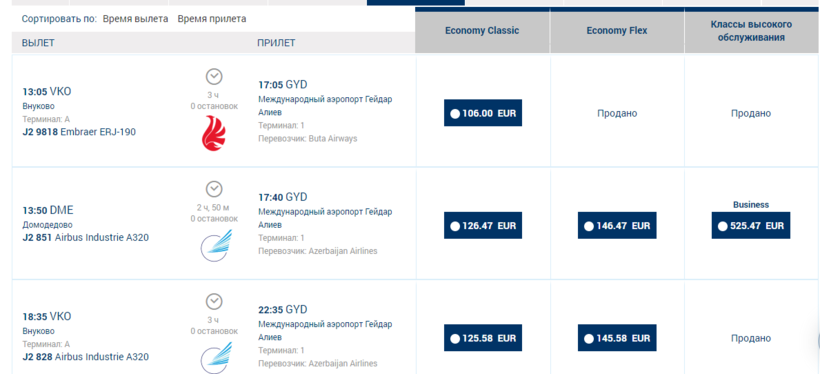Viewport: 820px width, 374px height.
Task: Click the red Buta Airways logo
Action: (214, 133)
